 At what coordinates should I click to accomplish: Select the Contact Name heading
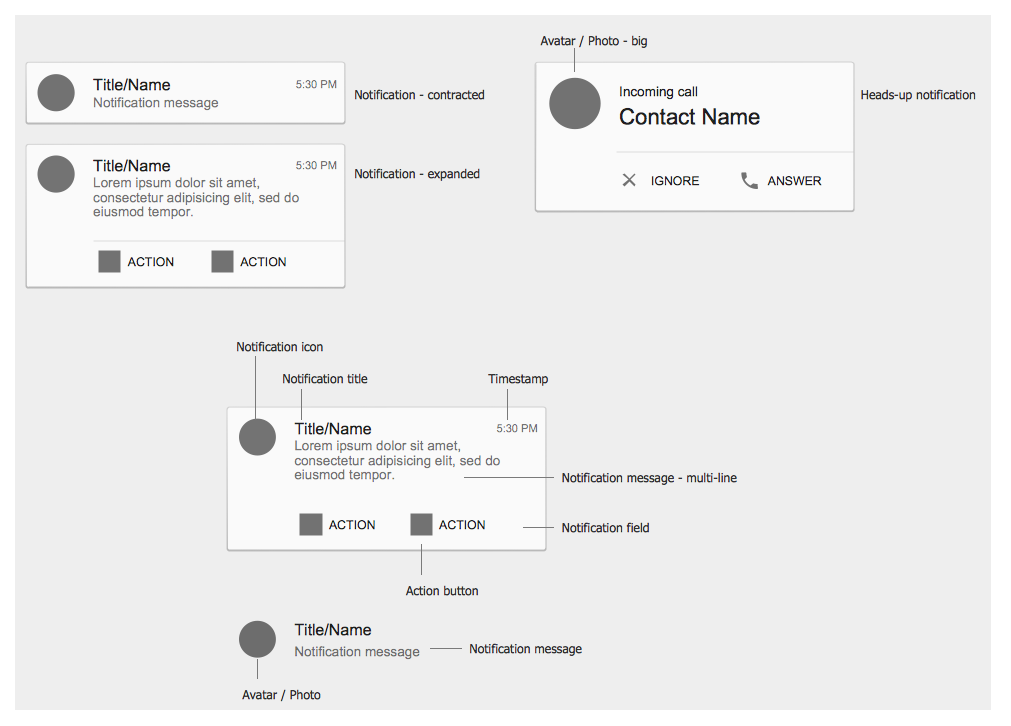689,117
